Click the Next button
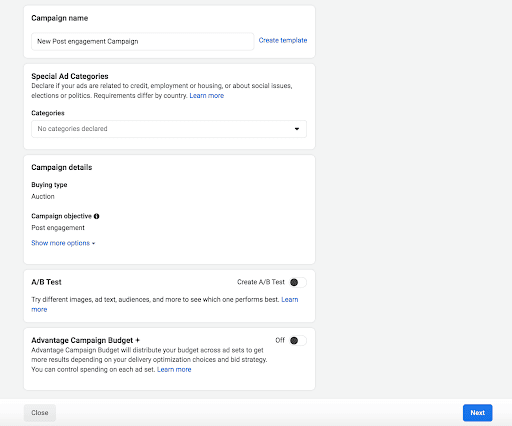Screen dimensions: 512x426 (477, 413)
